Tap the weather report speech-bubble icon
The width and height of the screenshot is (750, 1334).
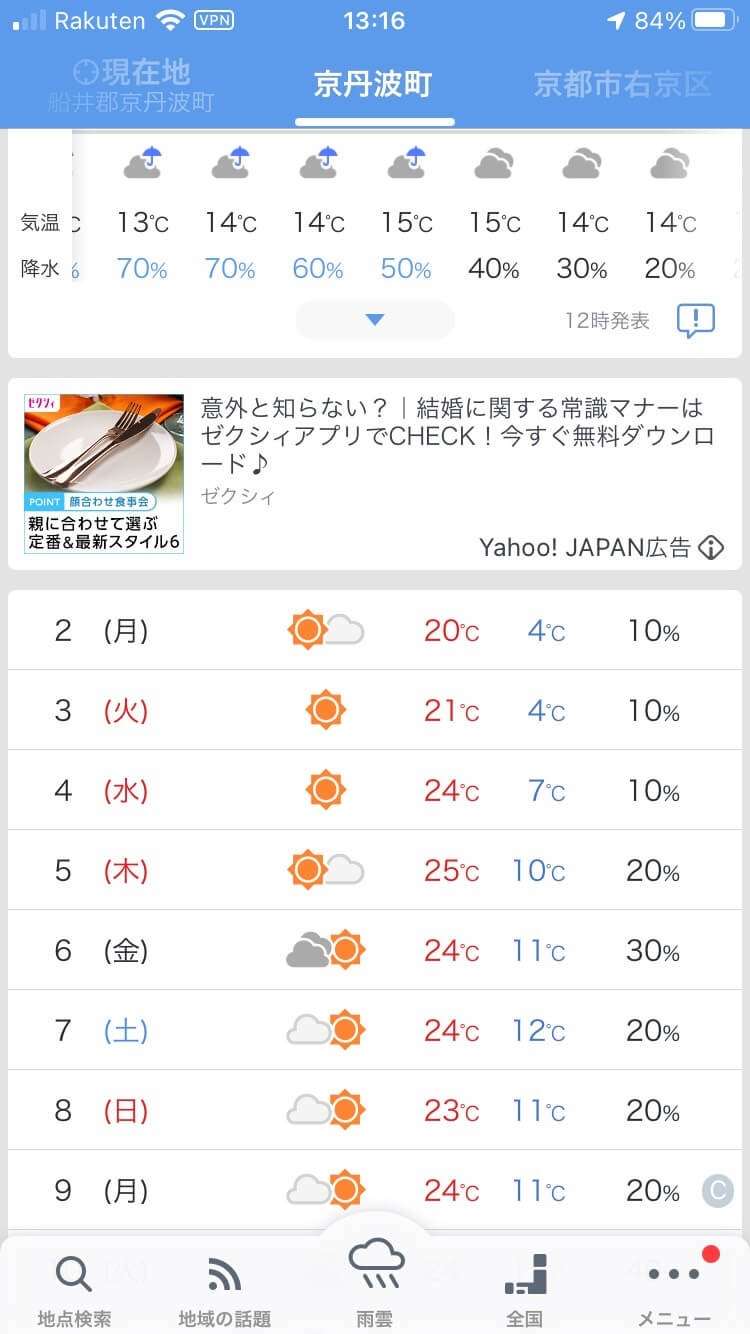[695, 321]
